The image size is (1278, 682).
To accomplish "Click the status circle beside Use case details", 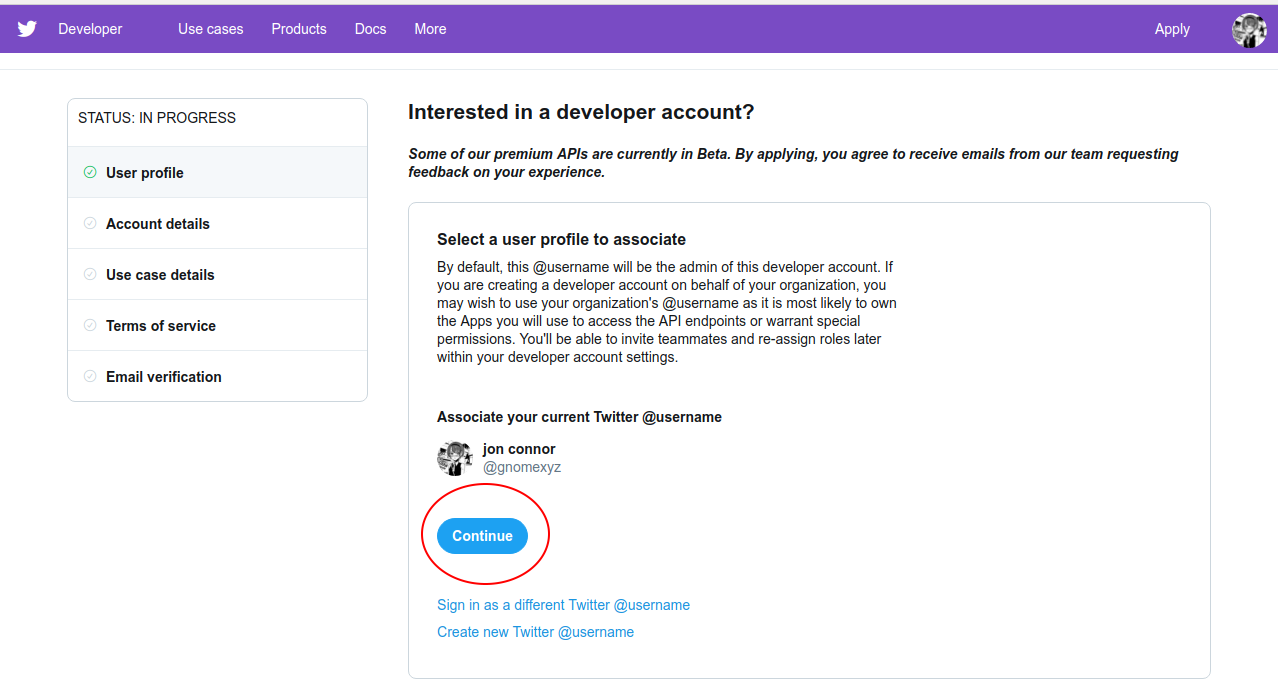I will click(90, 274).
